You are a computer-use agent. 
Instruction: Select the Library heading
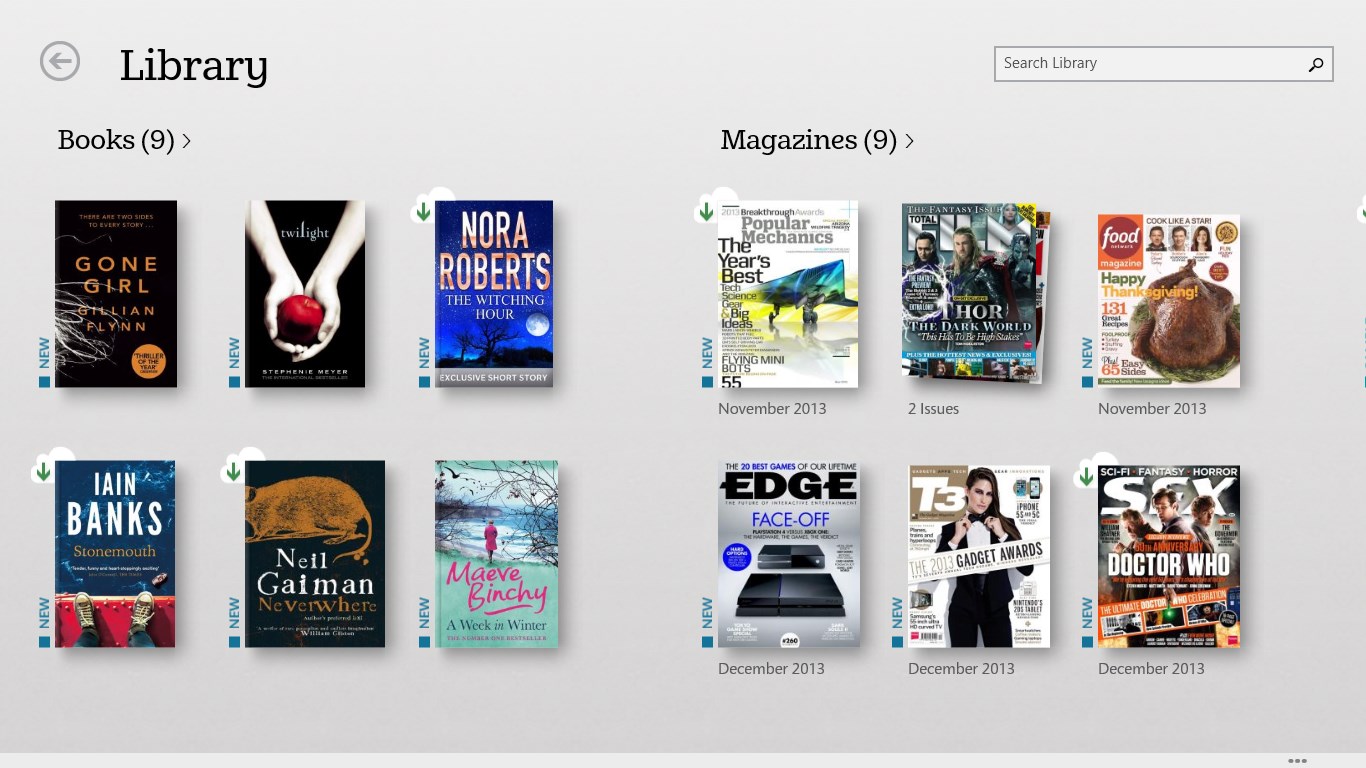pyautogui.click(x=193, y=65)
